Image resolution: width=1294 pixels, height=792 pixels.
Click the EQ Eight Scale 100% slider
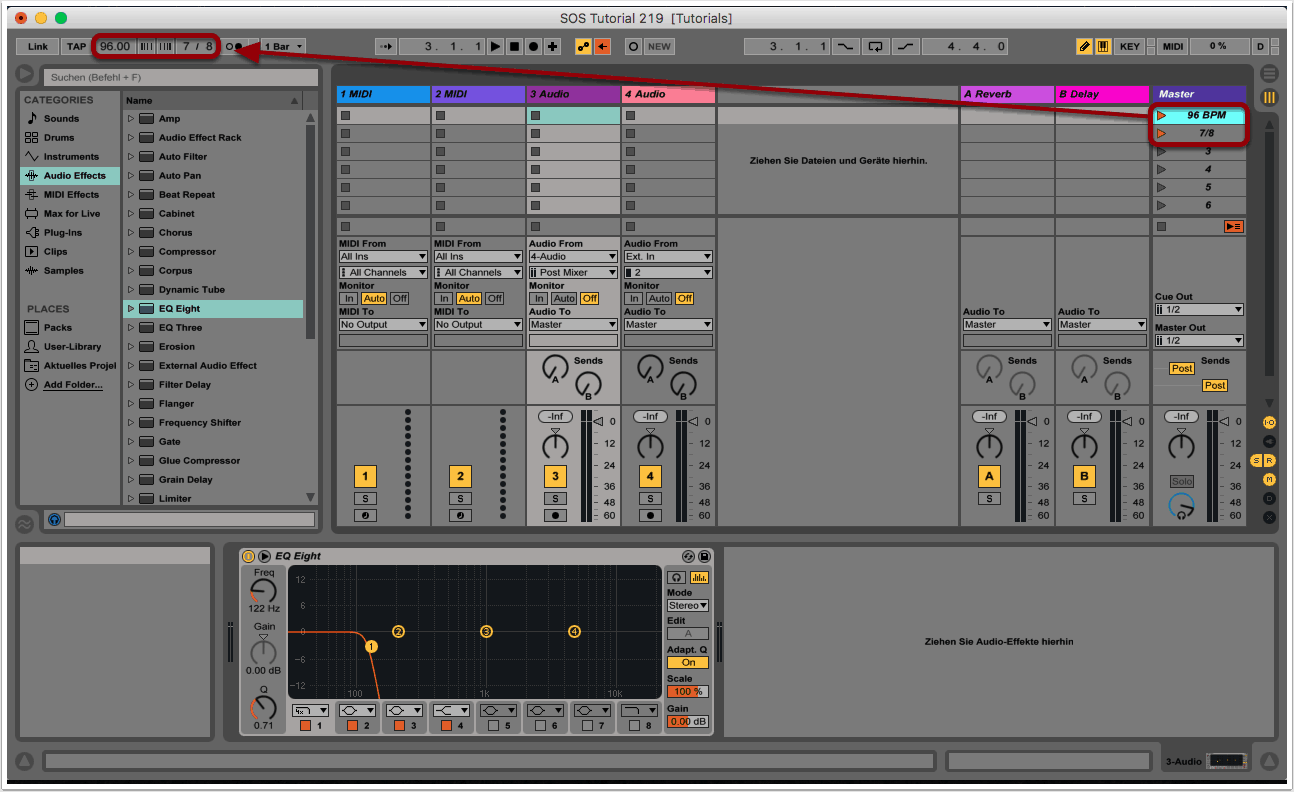tap(687, 692)
